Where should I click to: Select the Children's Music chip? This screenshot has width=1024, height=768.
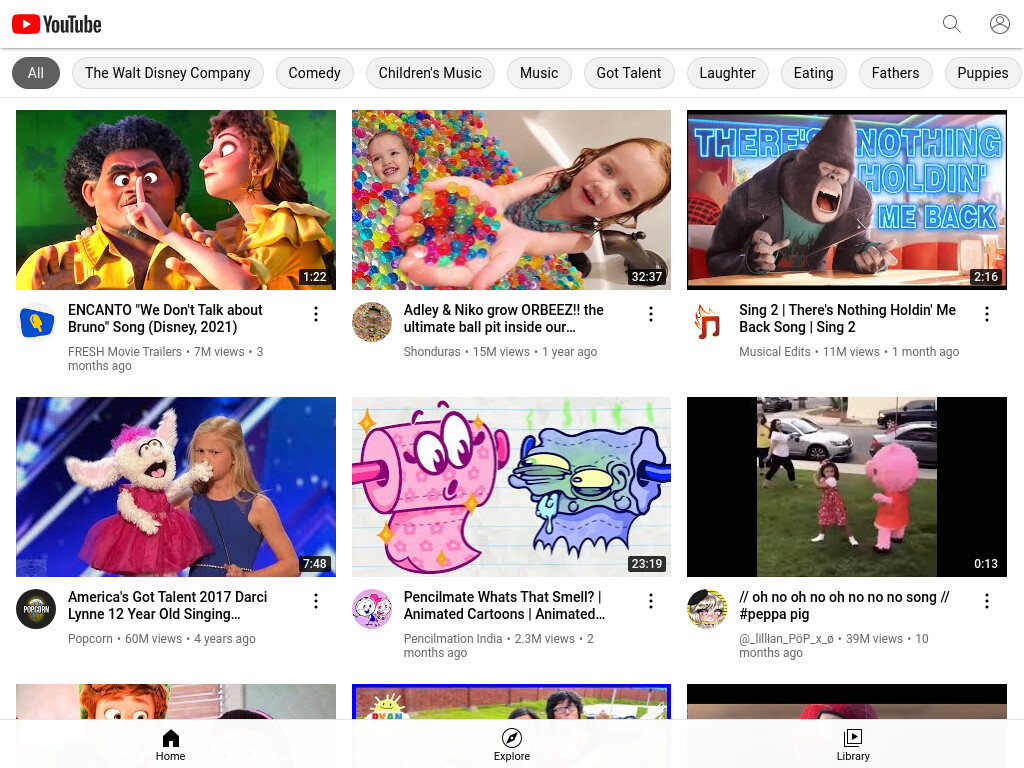(x=430, y=73)
